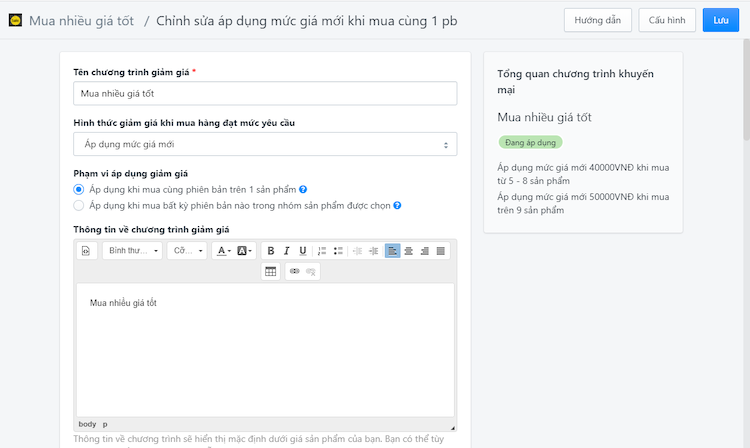Click the 'Tên chương trình giảm giá' input

[265, 93]
